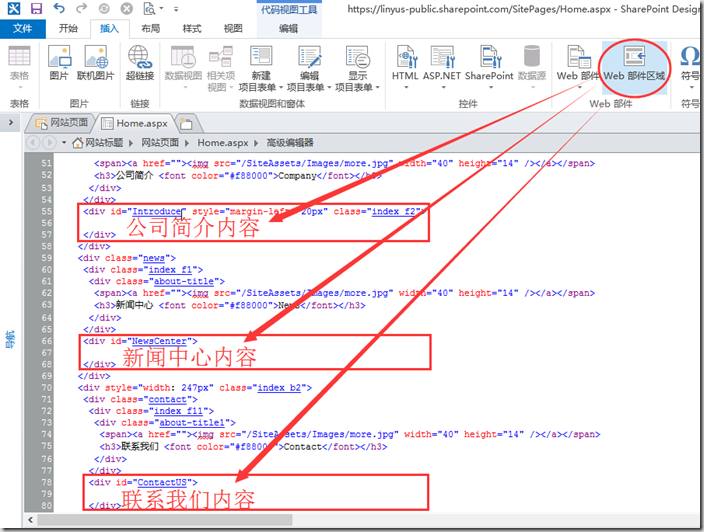Viewport: 704px width, 532px height.
Task: Switch to the 布局 ribbon tab
Action: coord(151,29)
